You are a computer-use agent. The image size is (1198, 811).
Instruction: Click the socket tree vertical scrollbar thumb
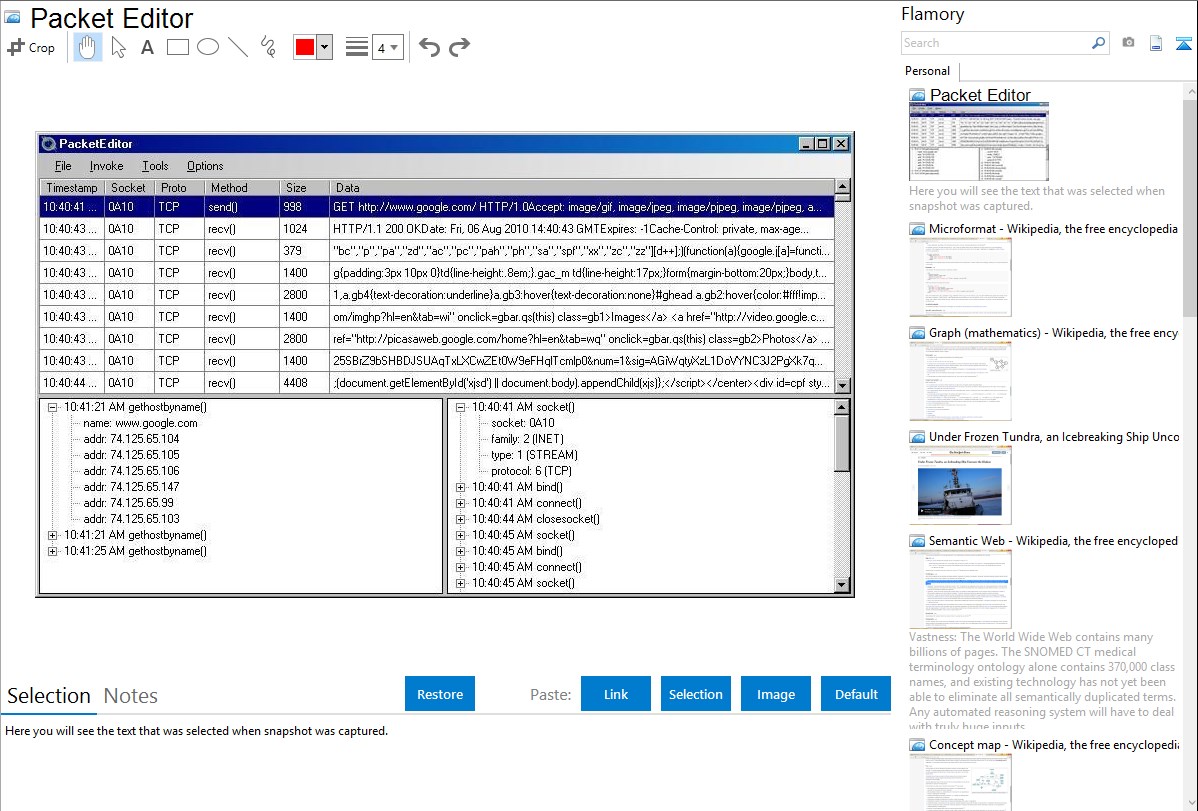[x=842, y=444]
